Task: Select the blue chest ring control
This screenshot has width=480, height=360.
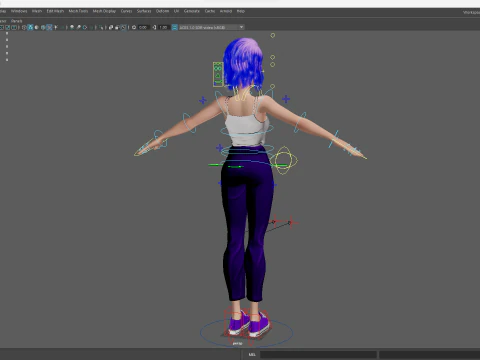Action: tap(247, 130)
